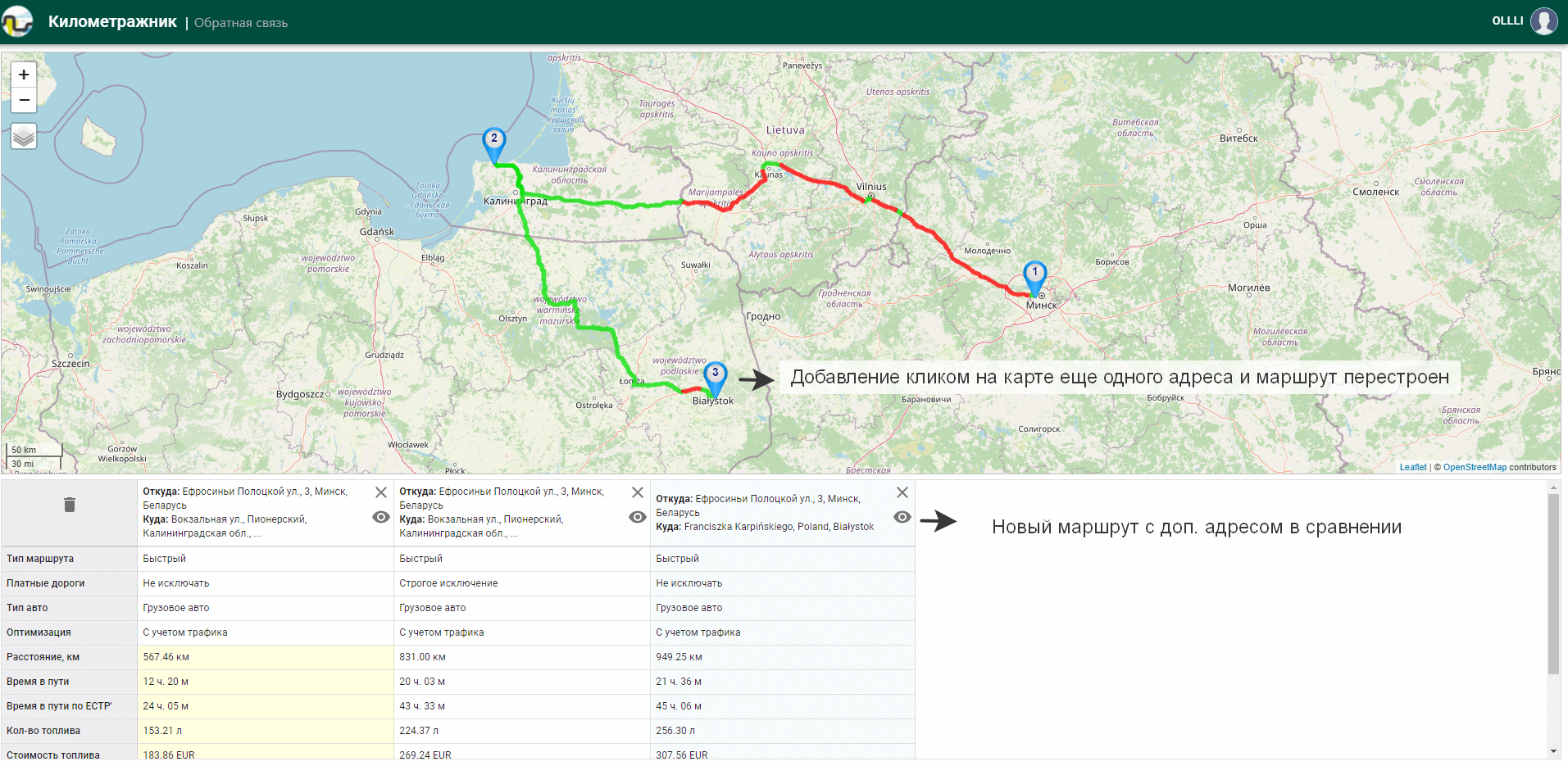The width and height of the screenshot is (1568, 766).
Task: Zoom in on the map
Action: click(24, 75)
